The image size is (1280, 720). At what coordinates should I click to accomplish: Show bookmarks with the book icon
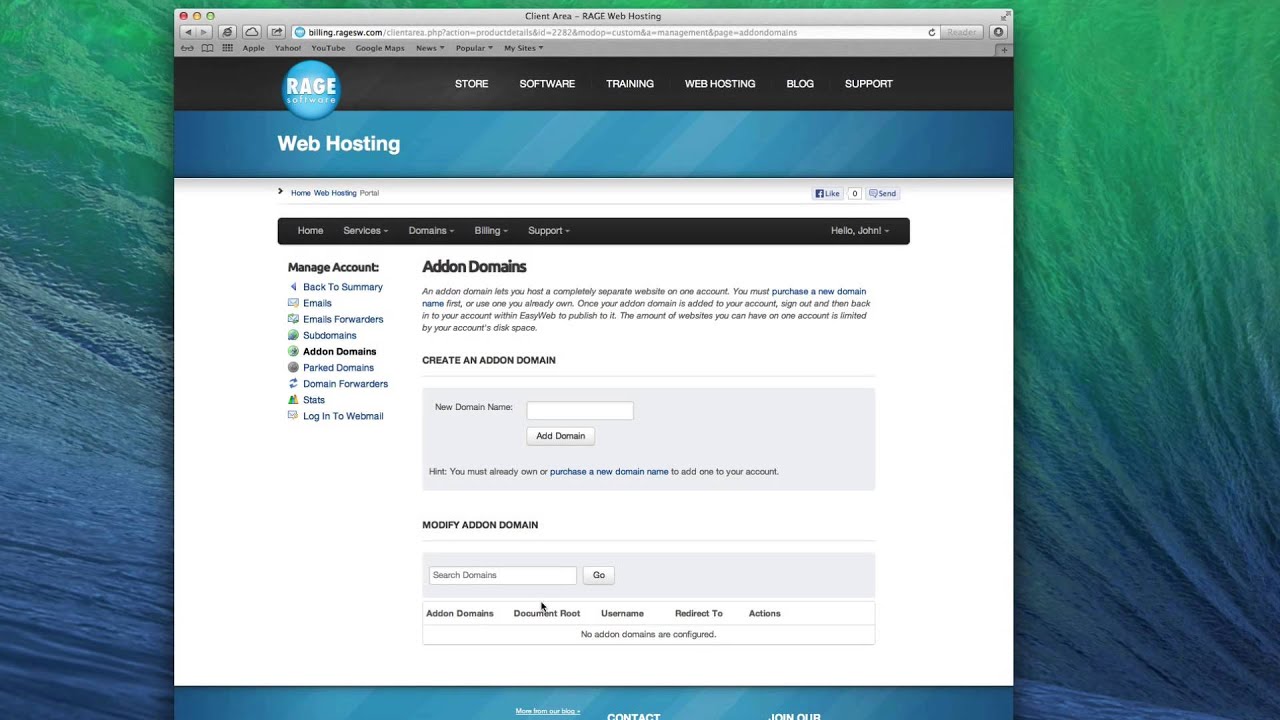[207, 48]
